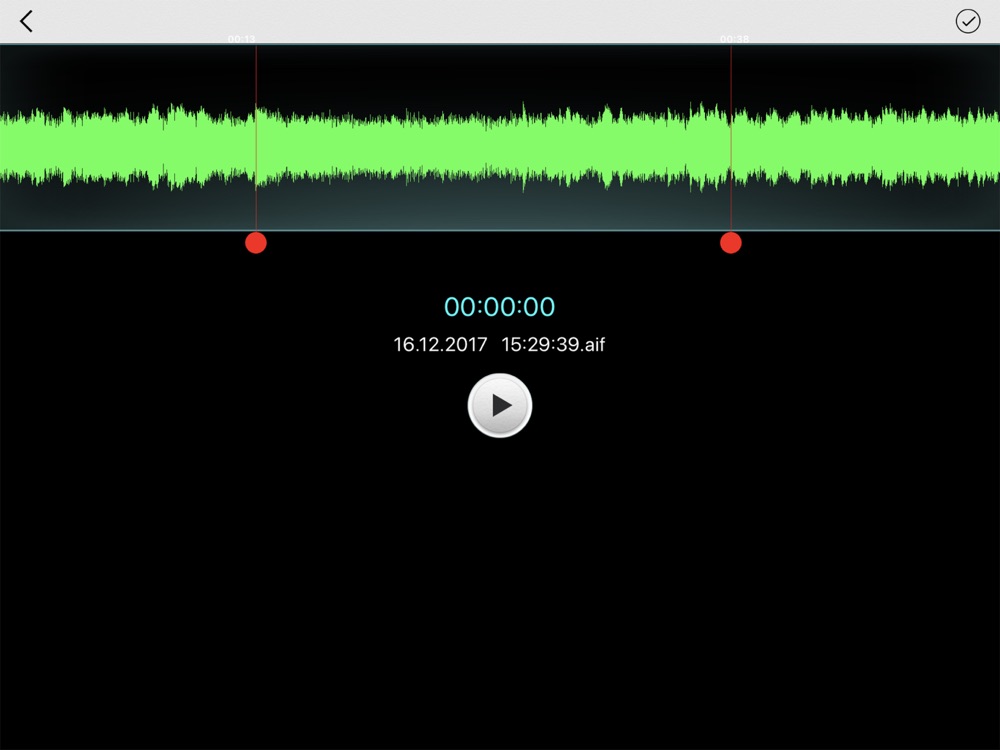Go back using the left arrow icon

click(26, 21)
